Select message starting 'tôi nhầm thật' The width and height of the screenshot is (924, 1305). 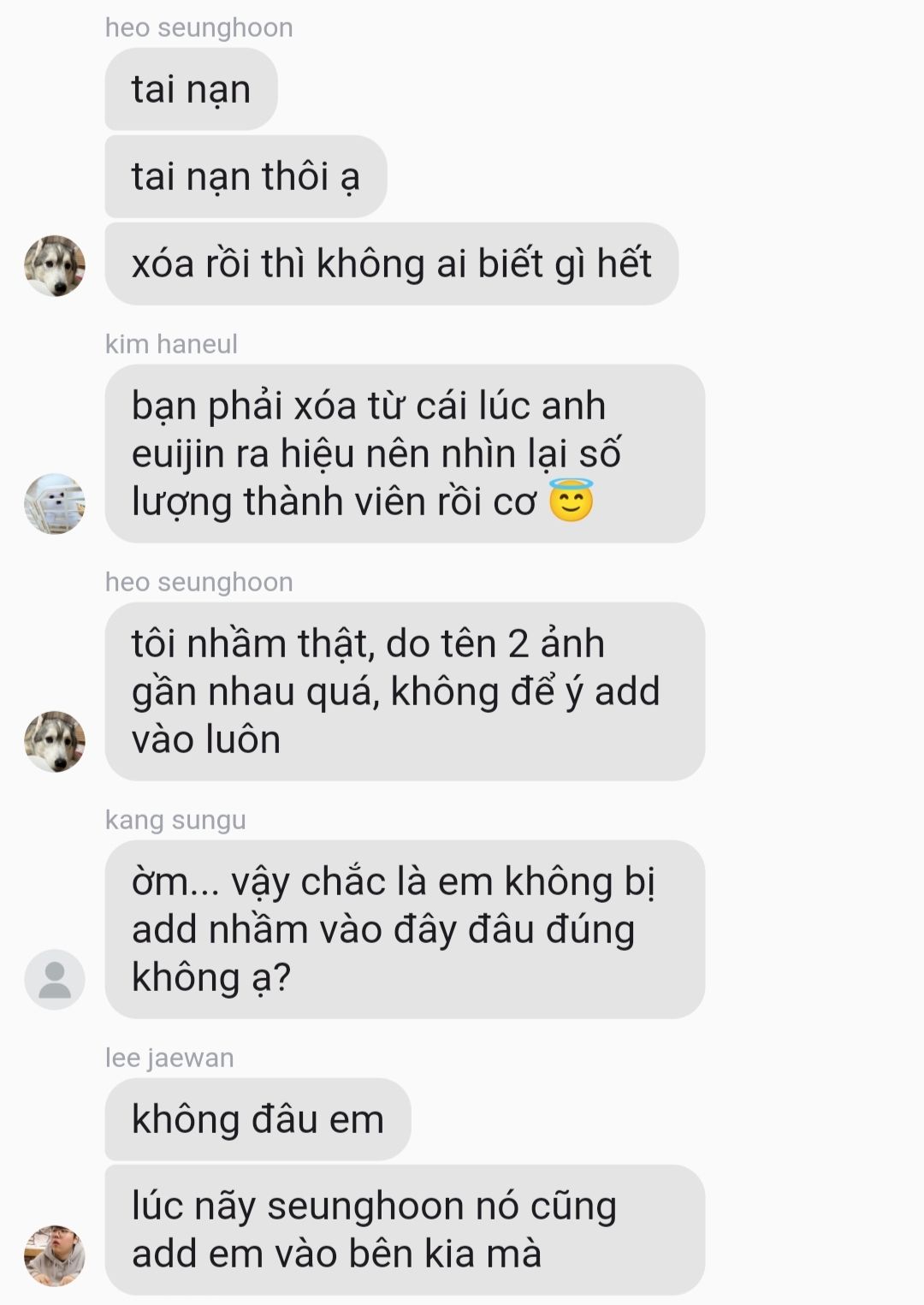405,691
